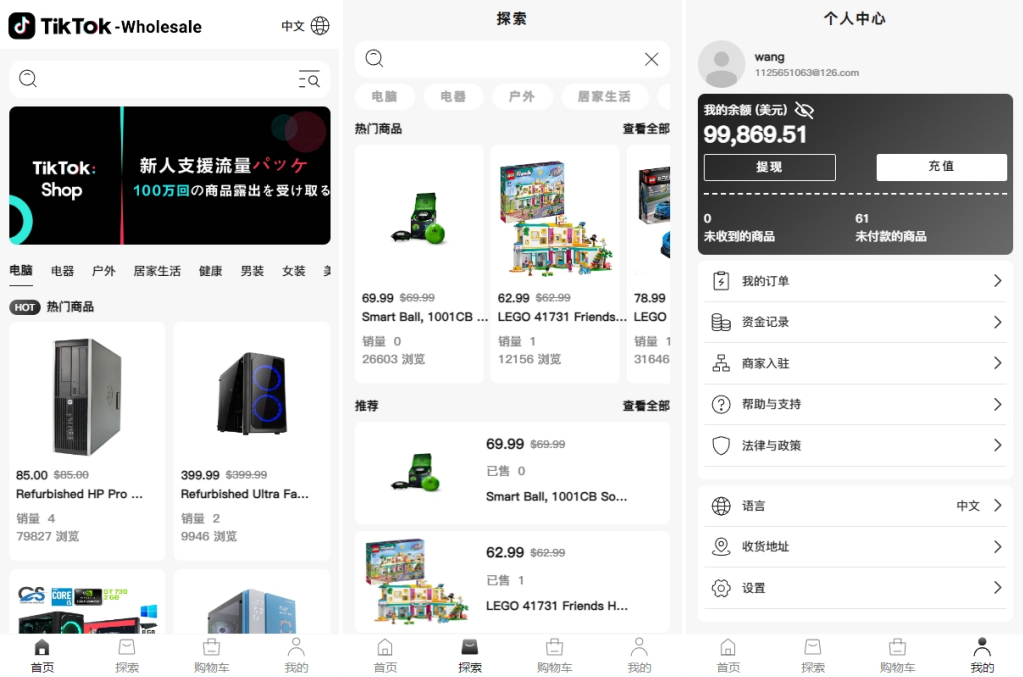Click the 提现 withdraw button

(x=770, y=167)
